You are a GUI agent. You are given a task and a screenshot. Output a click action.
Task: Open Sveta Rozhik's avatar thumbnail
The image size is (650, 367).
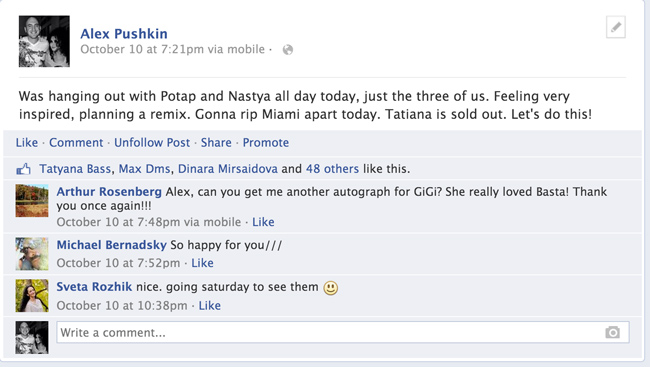point(32,296)
